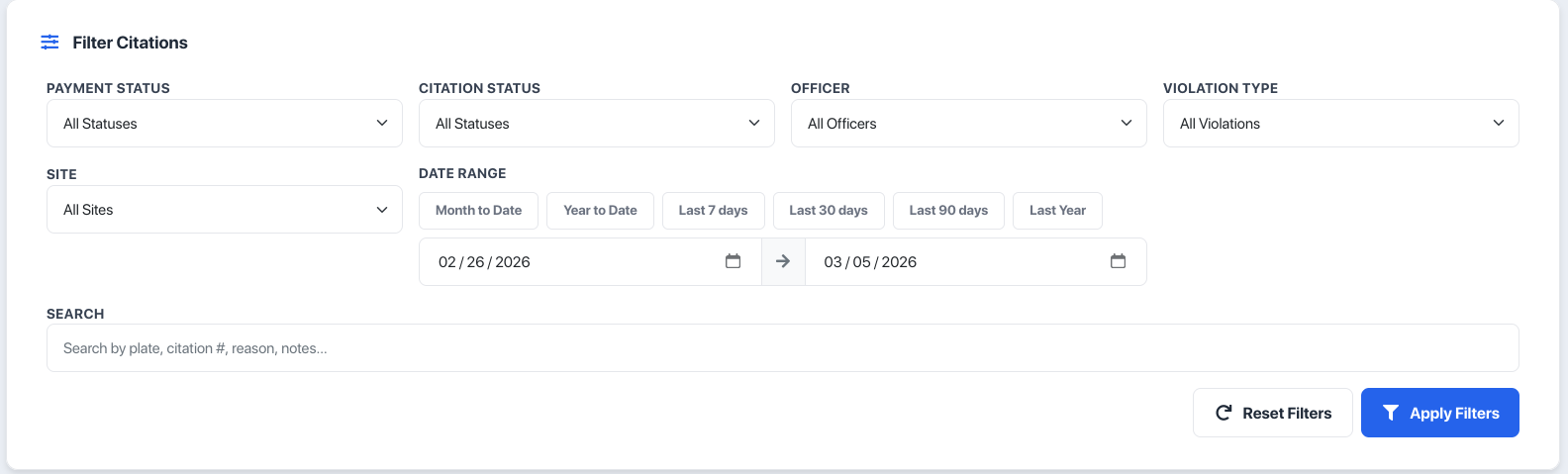1568x474 pixels.
Task: Expand the Violation Type dropdown
Action: [x=1340, y=124]
